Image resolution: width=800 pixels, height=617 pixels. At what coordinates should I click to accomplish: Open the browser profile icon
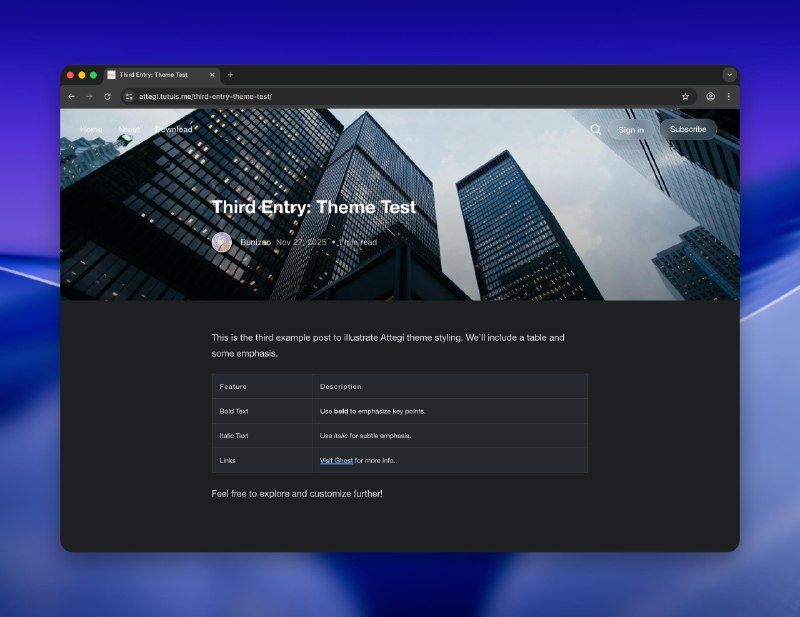(710, 97)
